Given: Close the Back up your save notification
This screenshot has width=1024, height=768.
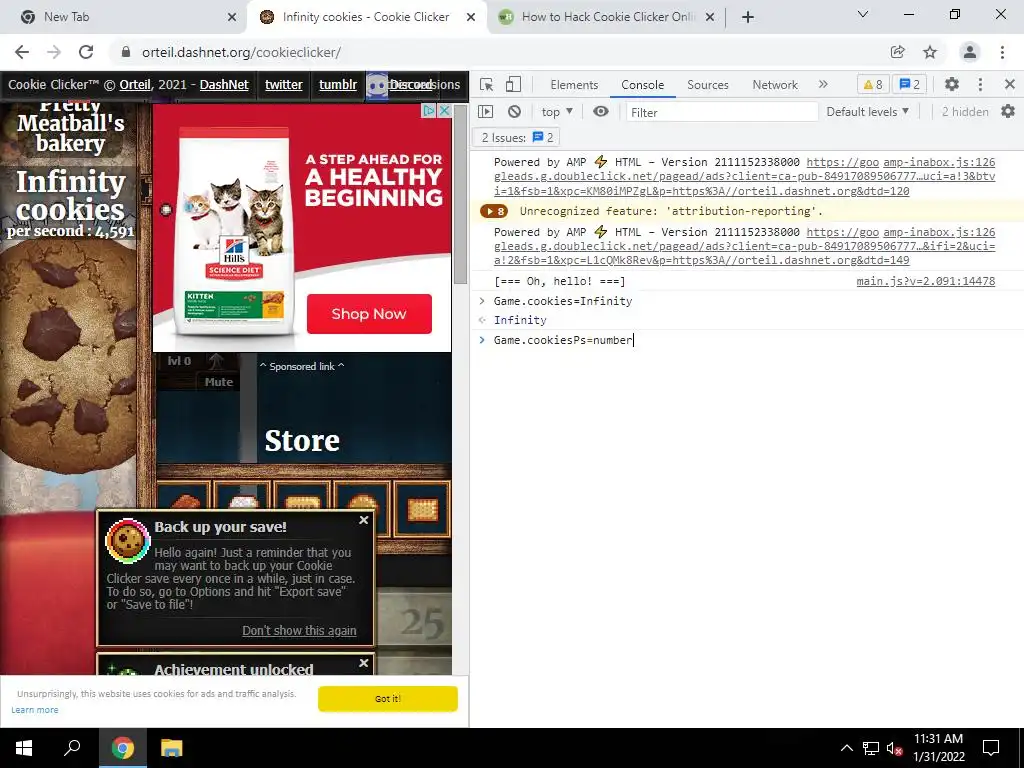Looking at the screenshot, I should pyautogui.click(x=364, y=520).
